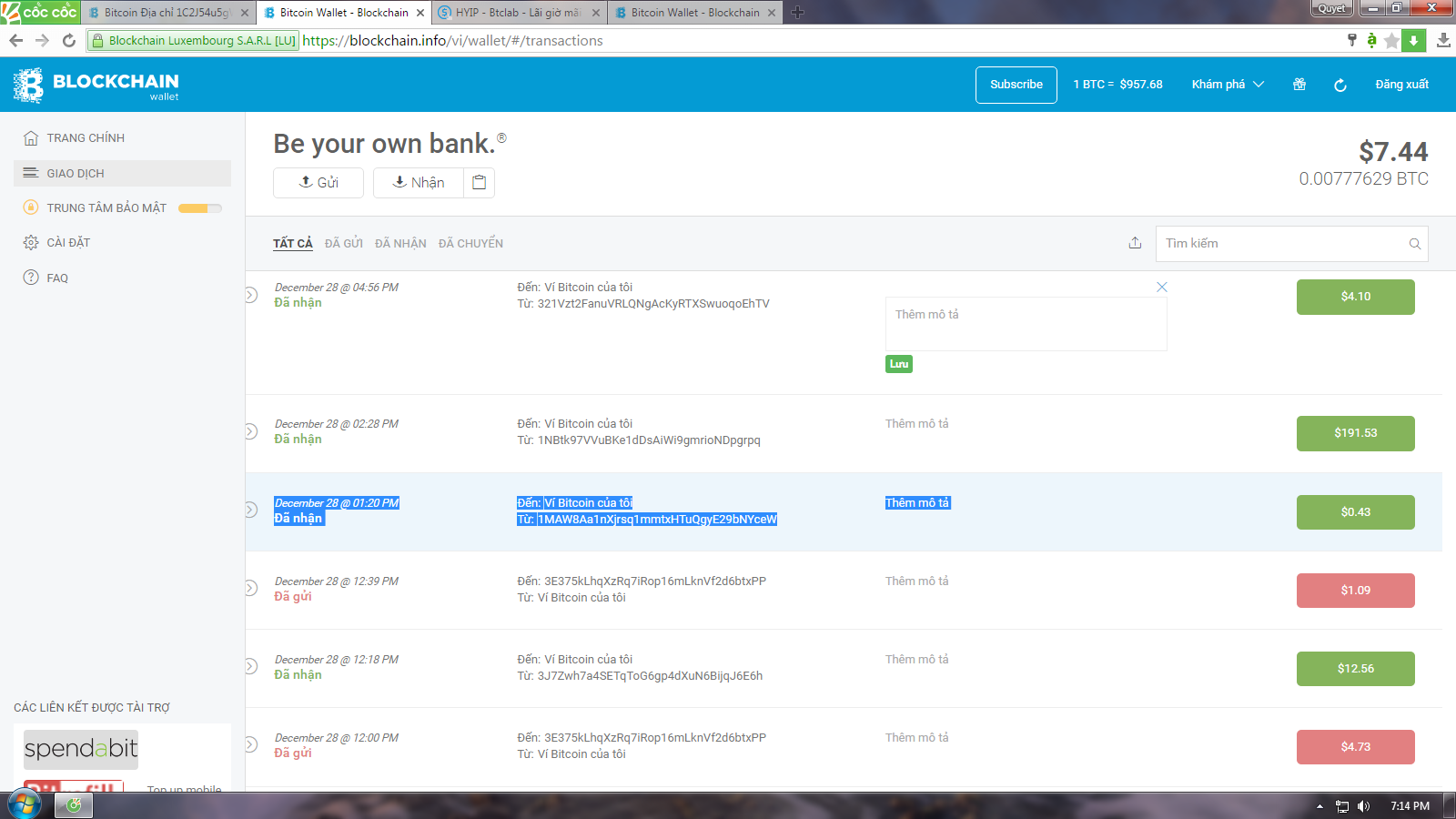Image resolution: width=1456 pixels, height=819 pixels.
Task: Click the green download arrow button
Action: (x=1413, y=40)
